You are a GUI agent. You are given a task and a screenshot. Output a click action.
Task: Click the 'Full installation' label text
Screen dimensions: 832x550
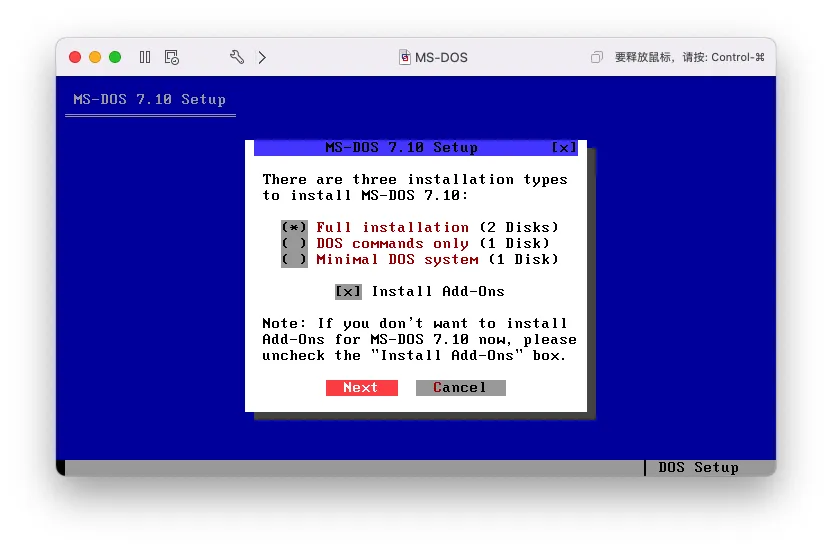[393, 228]
